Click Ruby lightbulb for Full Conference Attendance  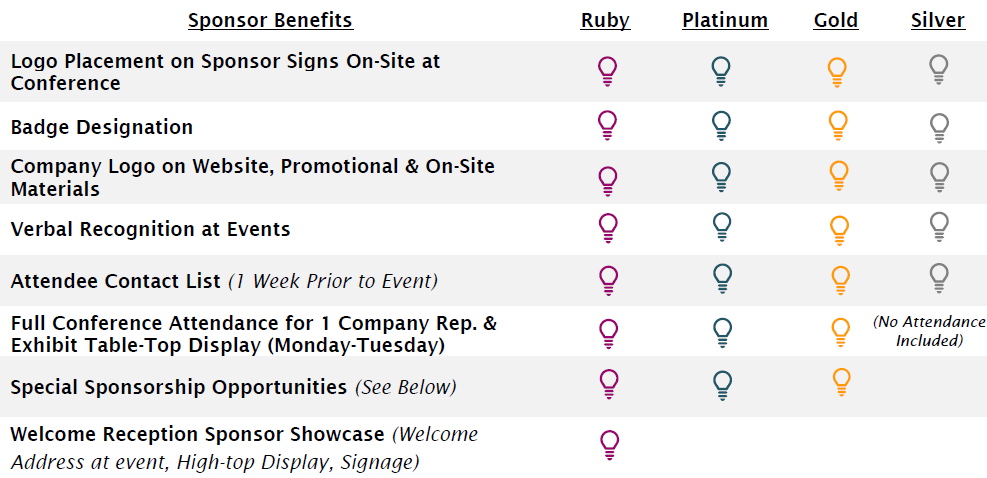(608, 332)
